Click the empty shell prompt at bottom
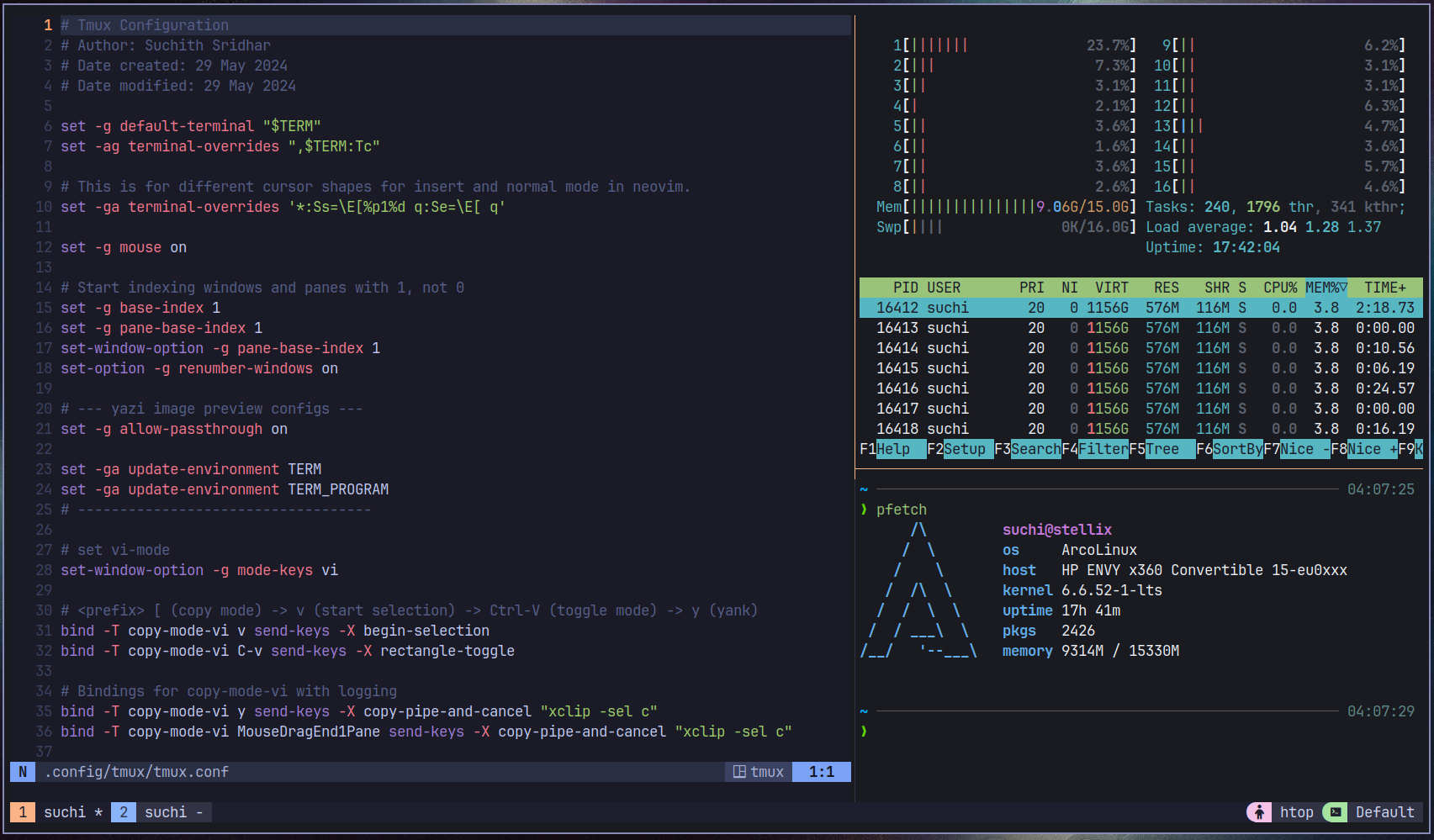Image resolution: width=1434 pixels, height=840 pixels. 864,732
